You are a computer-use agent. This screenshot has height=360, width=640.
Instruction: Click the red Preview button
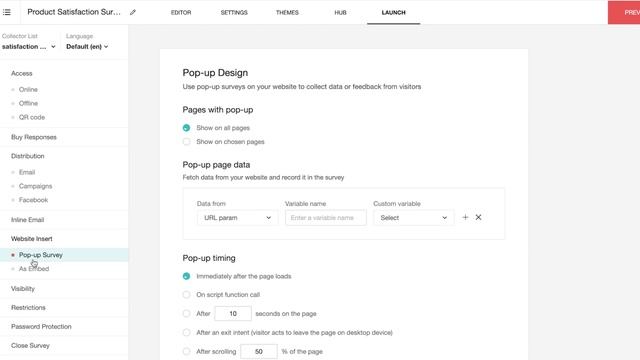point(624,12)
